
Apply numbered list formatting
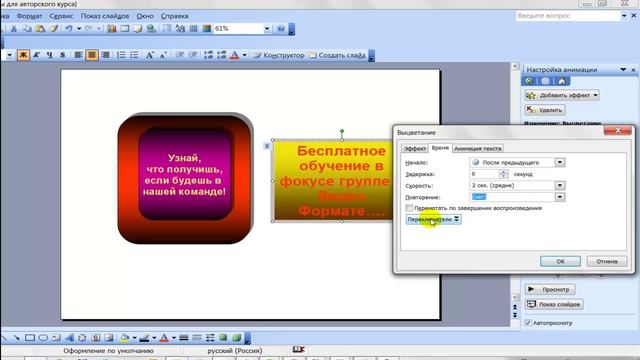coord(121,55)
